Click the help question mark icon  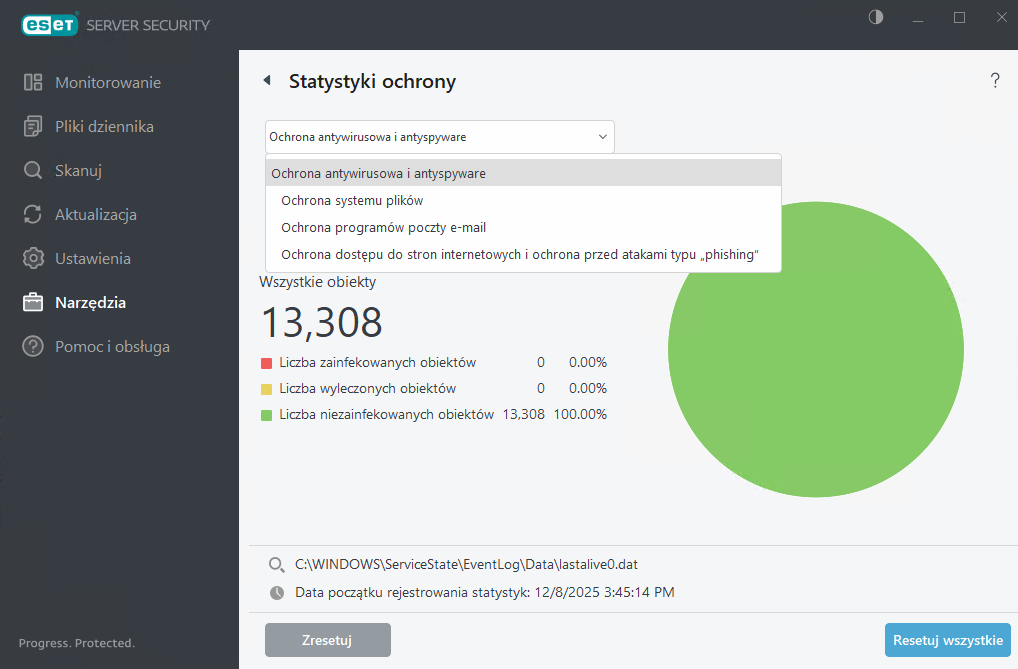tap(995, 80)
